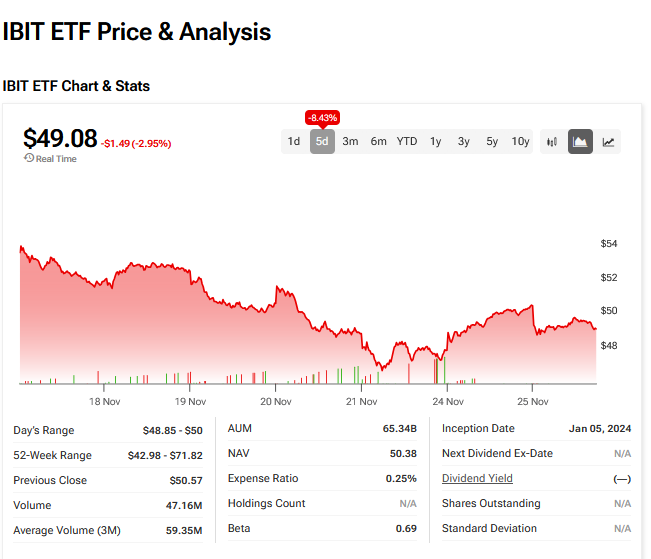651x559 pixels.
Task: Click the Real Time clock icon
Action: 29,159
